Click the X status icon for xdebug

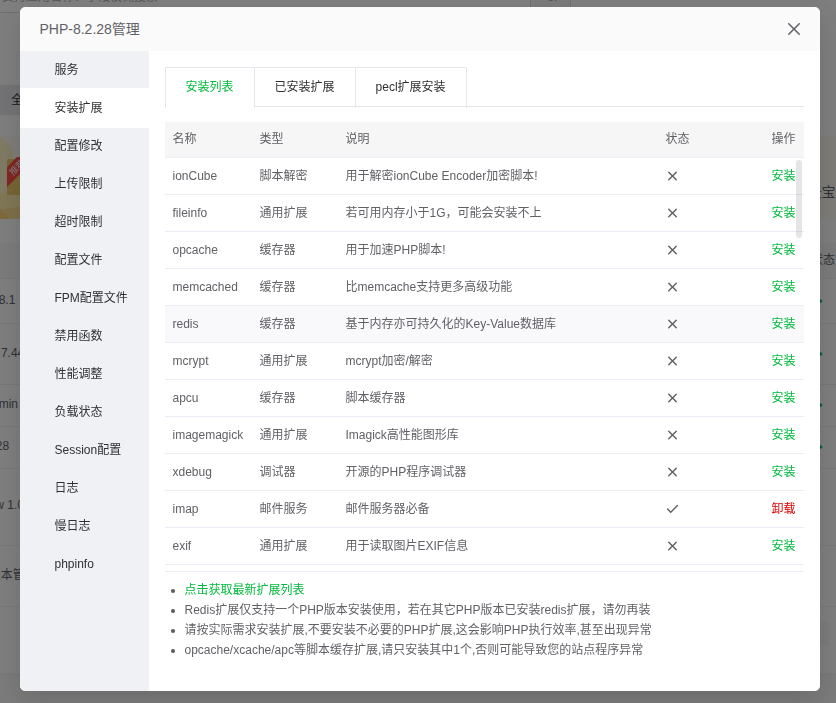672,472
